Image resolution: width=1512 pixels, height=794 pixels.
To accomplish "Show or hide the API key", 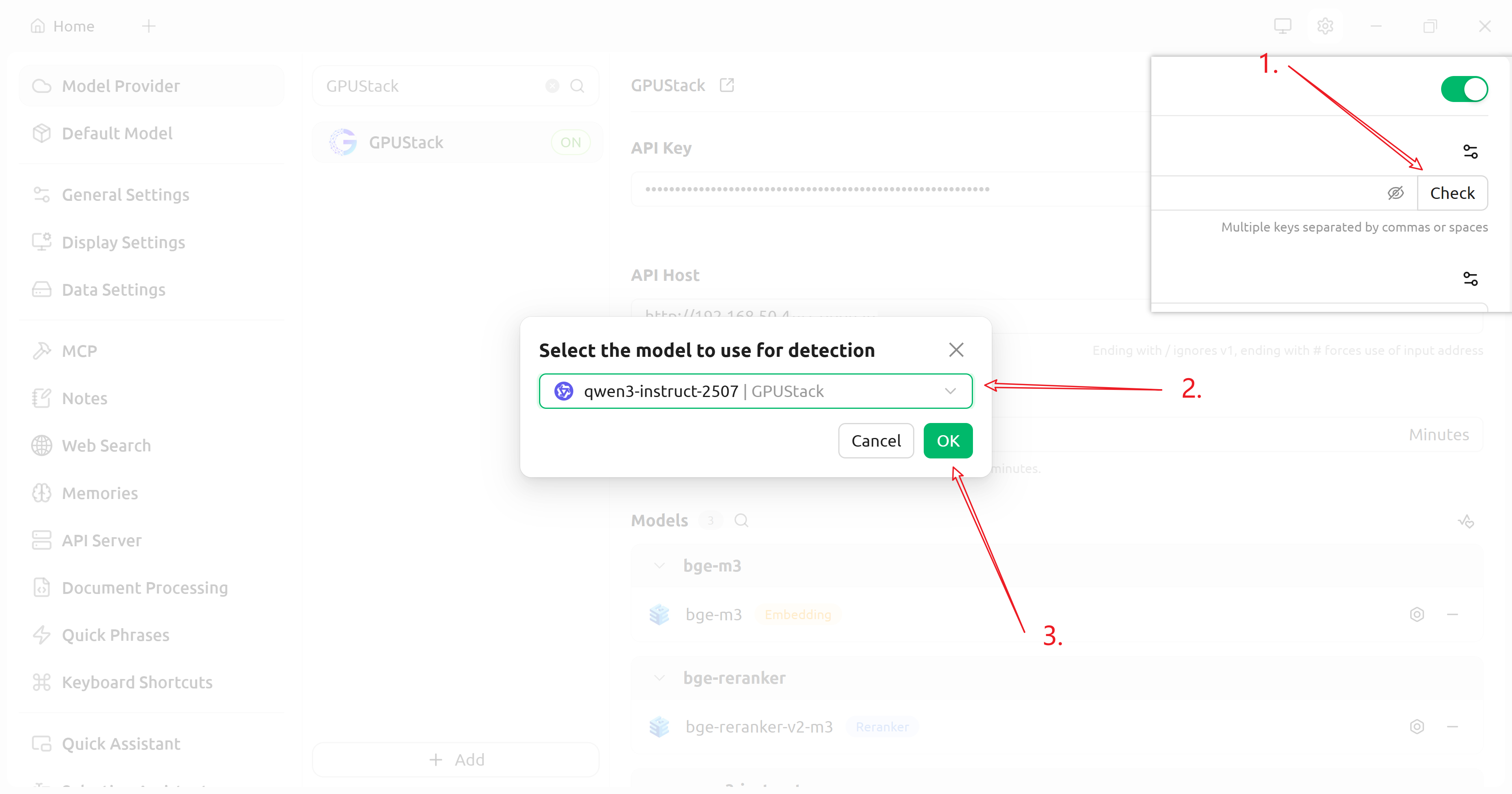I will 1395,193.
